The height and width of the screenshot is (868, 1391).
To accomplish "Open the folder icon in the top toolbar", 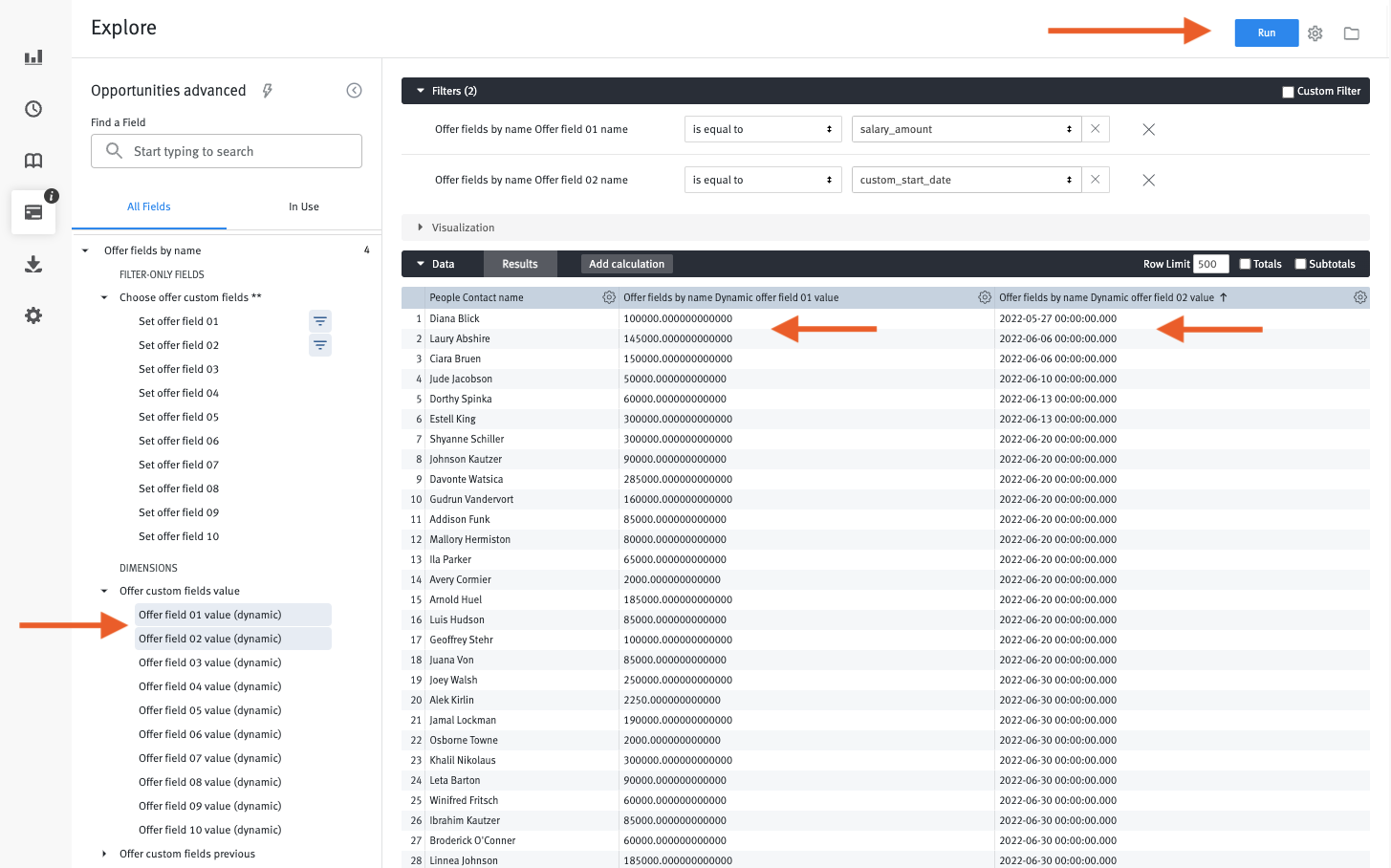I will (x=1351, y=33).
